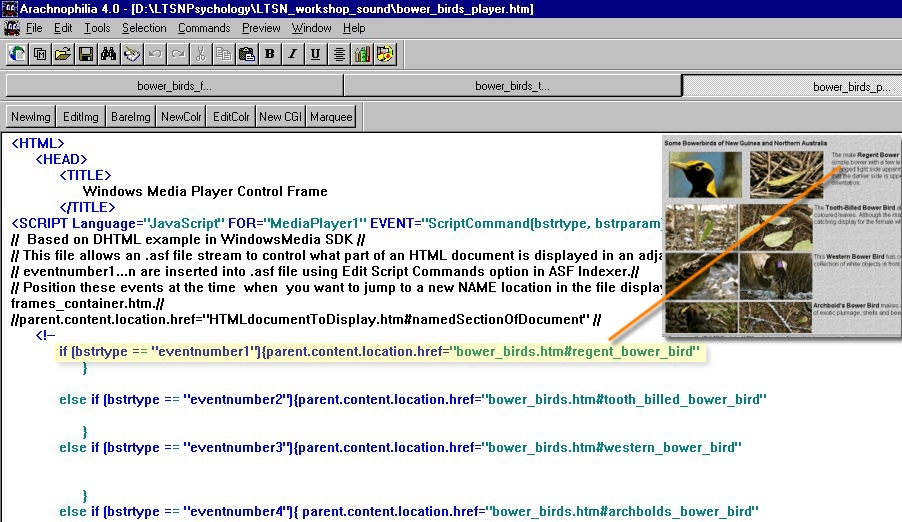Click the paste clipboard icon

click(246, 54)
